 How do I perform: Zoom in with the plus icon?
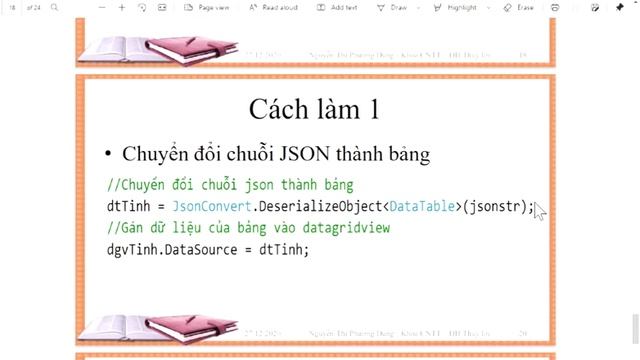tap(122, 7)
